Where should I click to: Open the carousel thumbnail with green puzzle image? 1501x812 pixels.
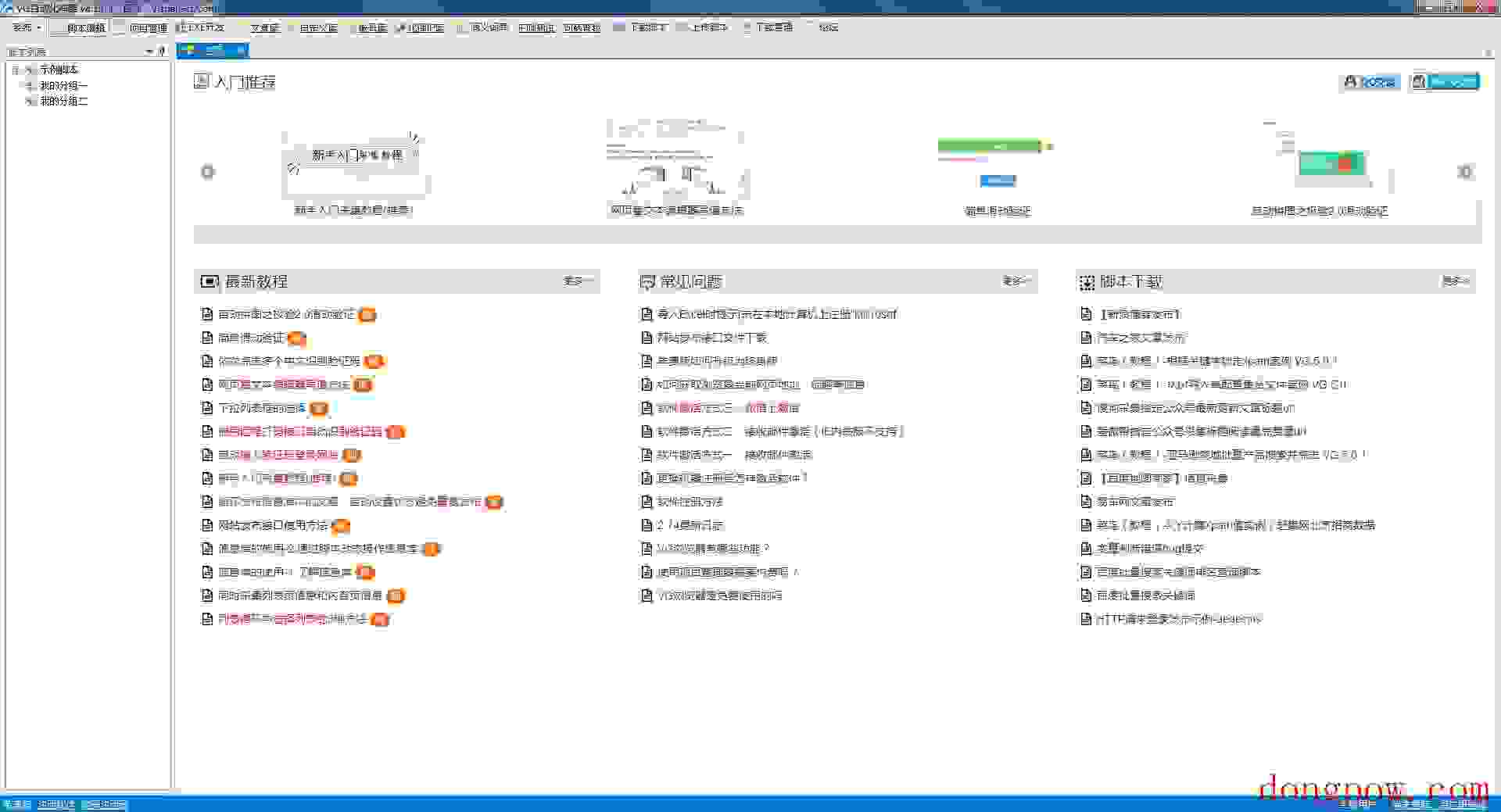coord(1320,160)
